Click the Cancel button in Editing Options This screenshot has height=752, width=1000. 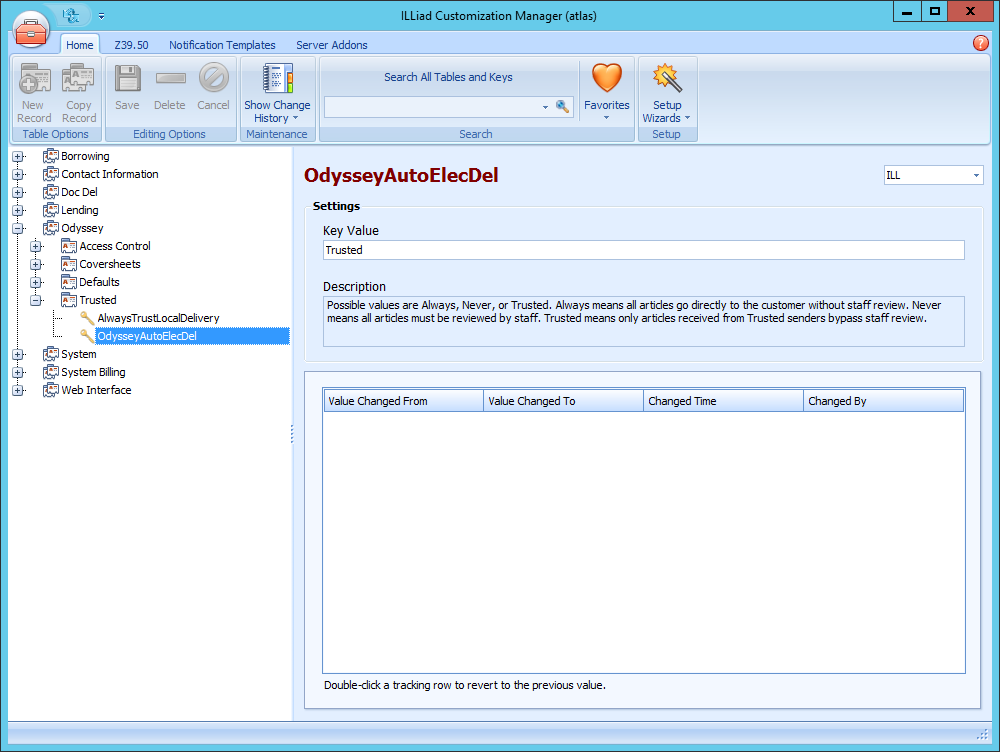tap(213, 77)
